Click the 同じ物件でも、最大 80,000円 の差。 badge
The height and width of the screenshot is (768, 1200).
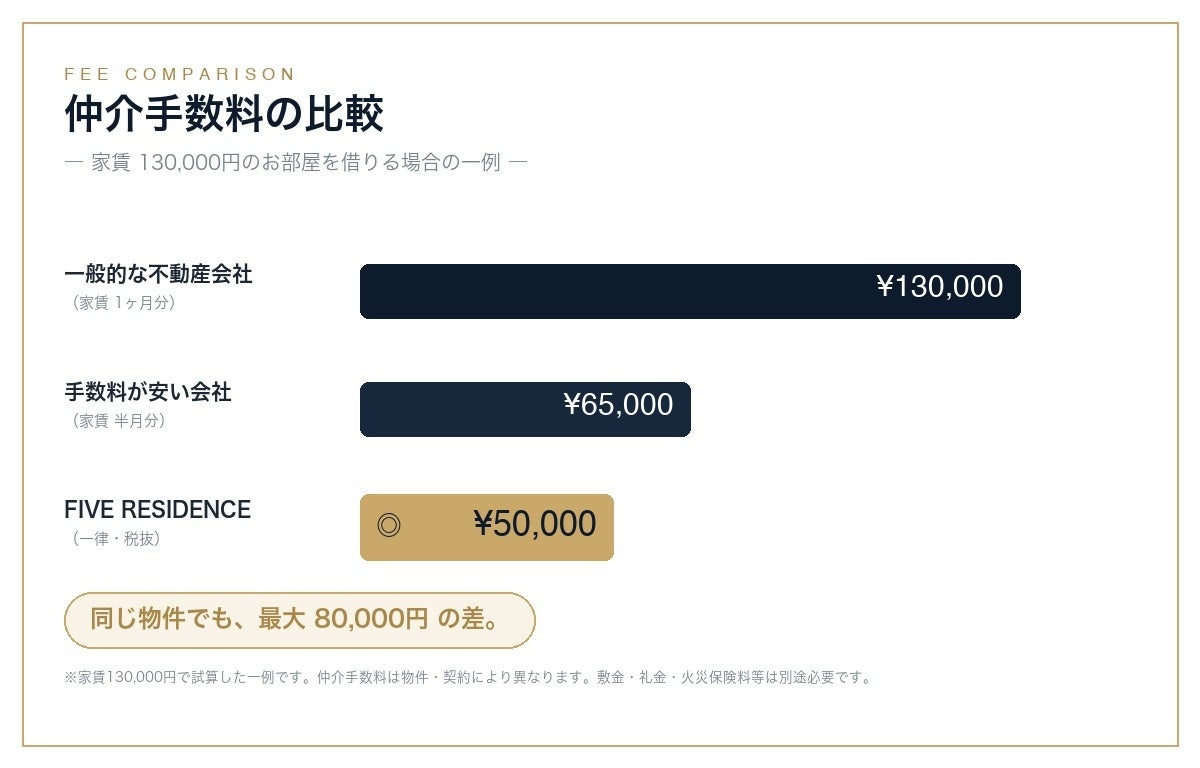(300, 620)
